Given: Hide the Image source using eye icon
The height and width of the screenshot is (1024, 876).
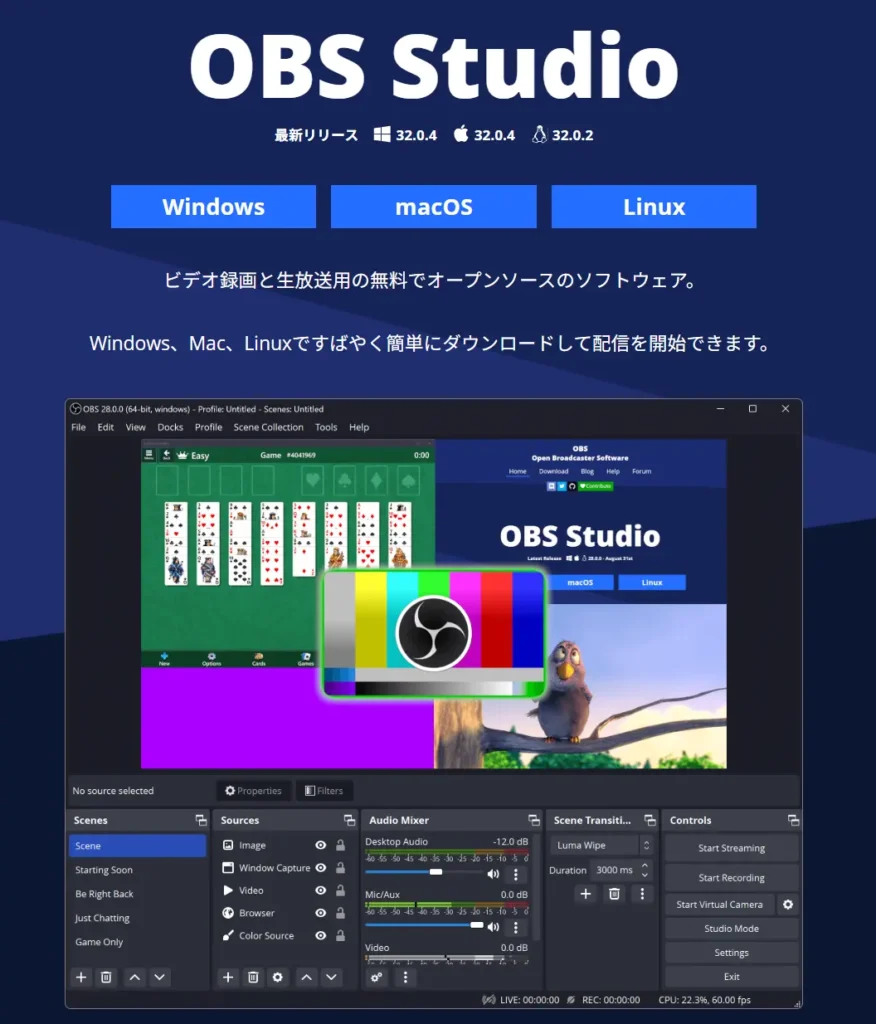Looking at the screenshot, I should pyautogui.click(x=320, y=845).
